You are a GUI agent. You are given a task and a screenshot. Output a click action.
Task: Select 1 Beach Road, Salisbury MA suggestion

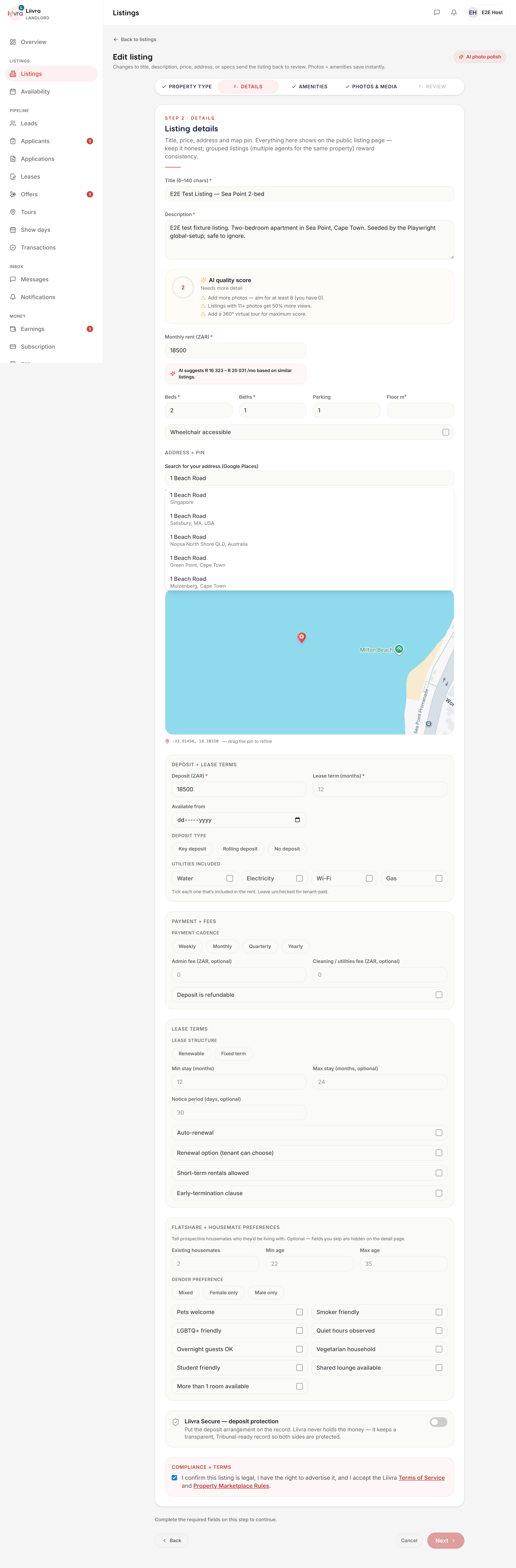309,519
